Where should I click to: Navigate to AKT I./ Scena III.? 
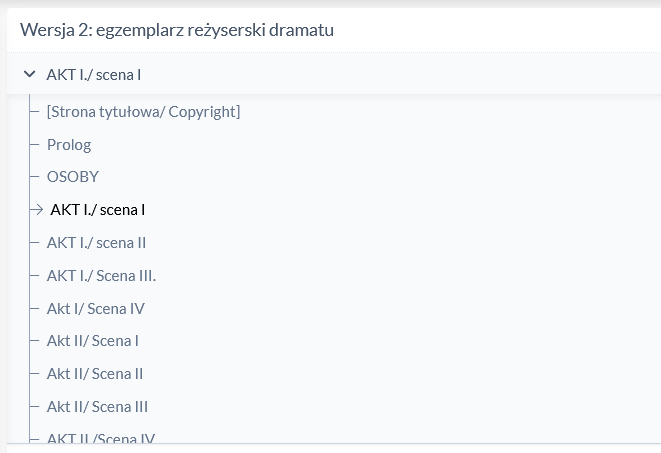coord(101,276)
